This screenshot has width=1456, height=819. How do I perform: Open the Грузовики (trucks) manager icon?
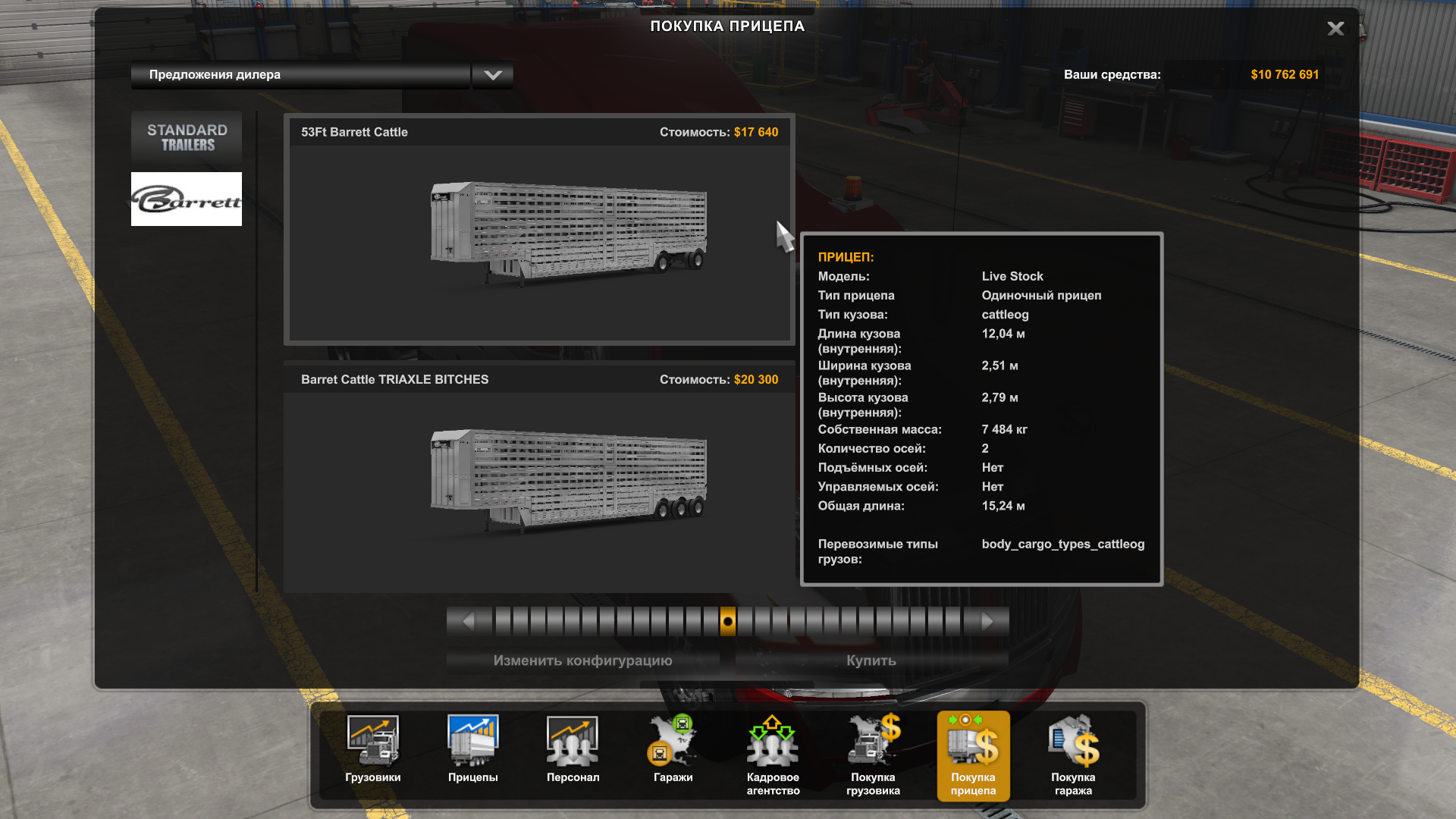click(x=372, y=749)
